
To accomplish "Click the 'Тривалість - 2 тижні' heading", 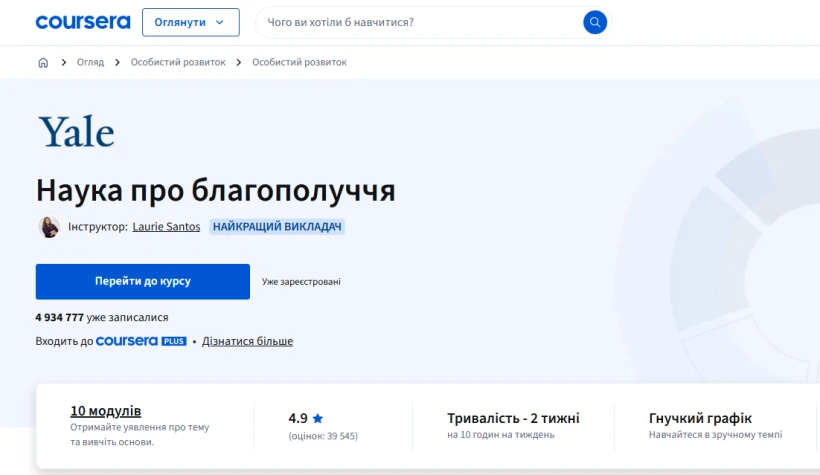I will pos(513,419).
